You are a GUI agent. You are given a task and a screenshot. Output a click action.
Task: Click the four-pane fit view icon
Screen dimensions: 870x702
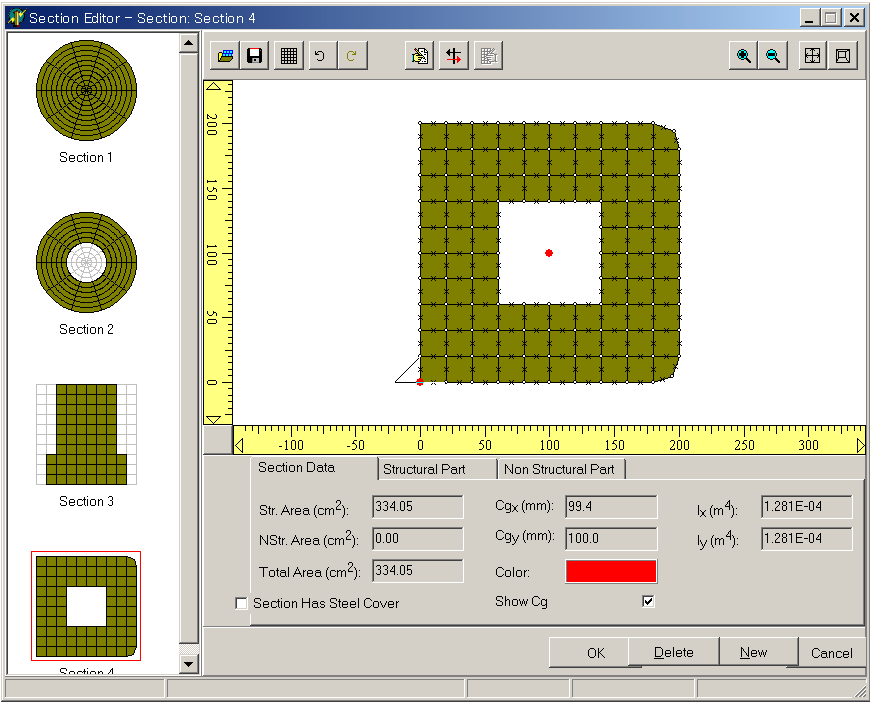tap(812, 56)
